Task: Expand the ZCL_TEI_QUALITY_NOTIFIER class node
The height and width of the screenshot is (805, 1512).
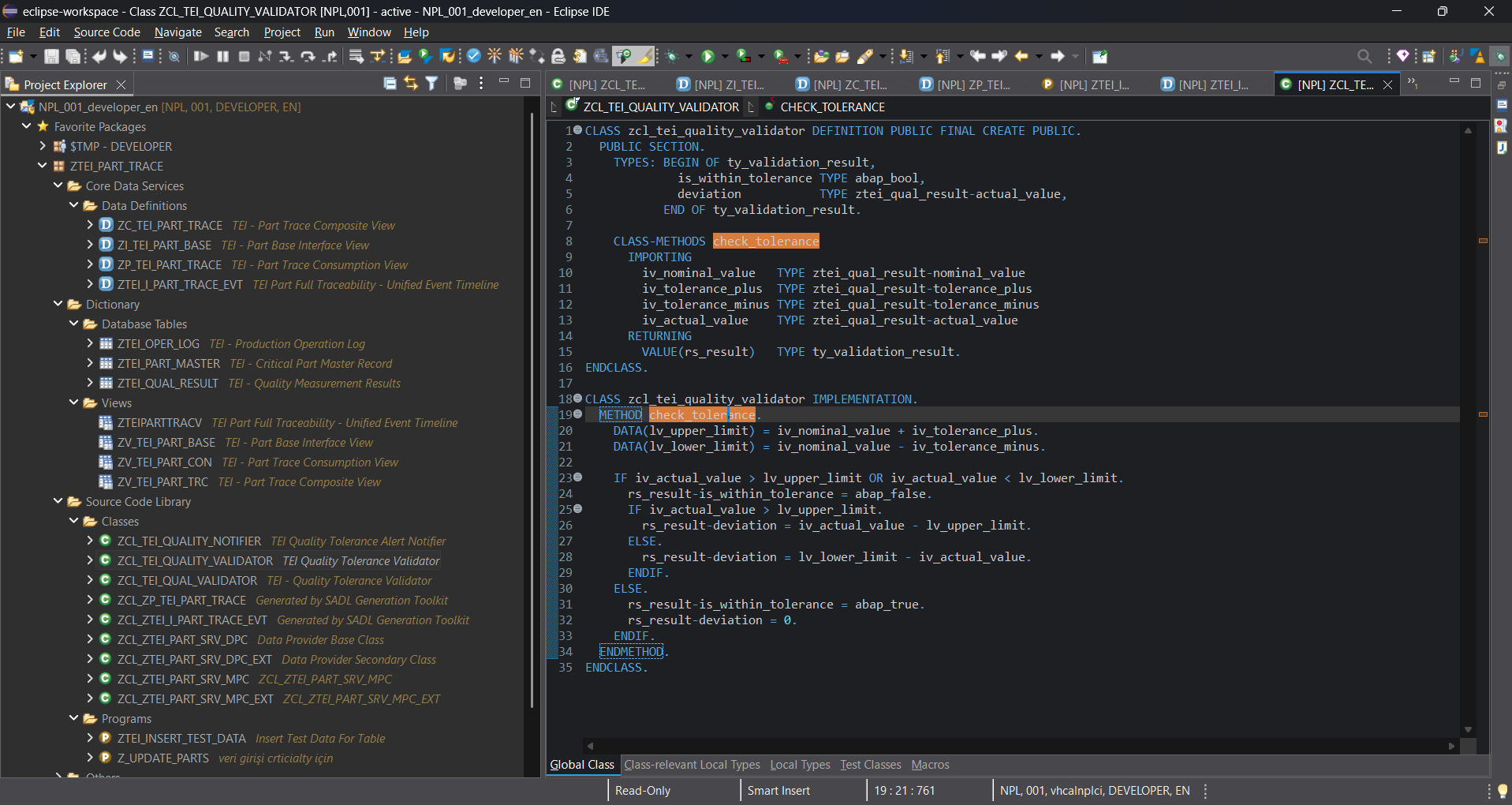Action: (x=90, y=541)
